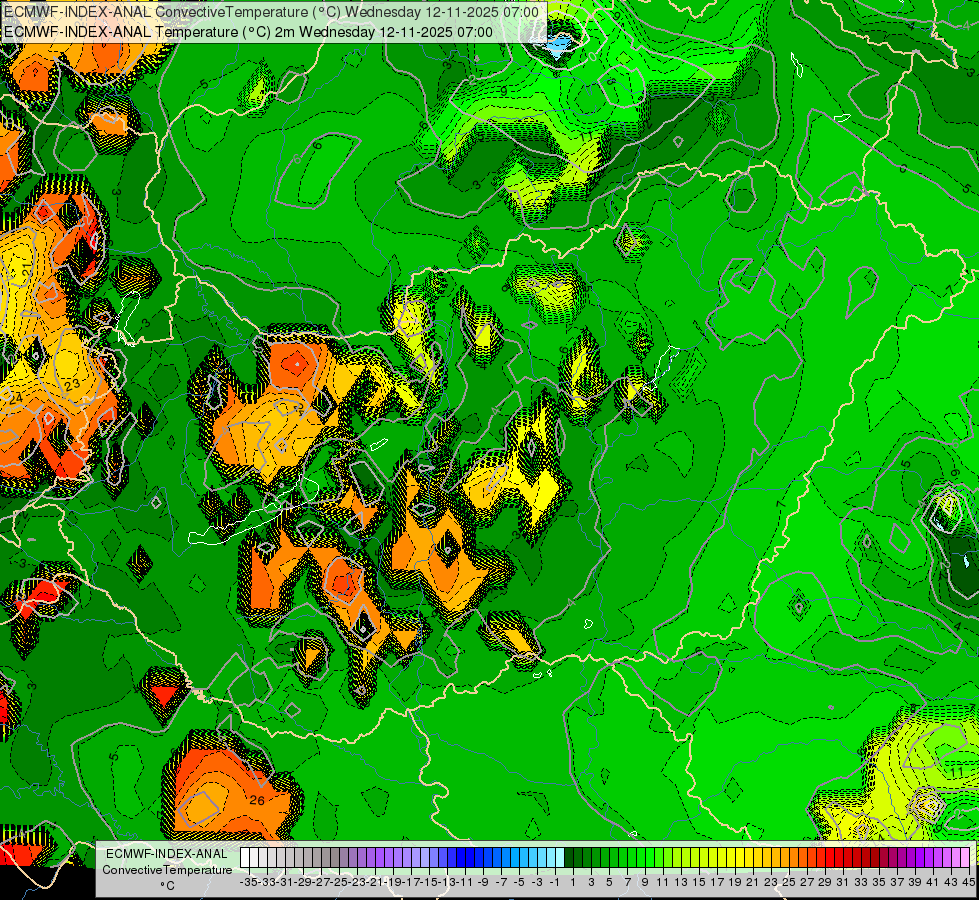Viewport: 979px width, 900px height.
Task: Click the '15' legend scale label
Action: click(699, 882)
